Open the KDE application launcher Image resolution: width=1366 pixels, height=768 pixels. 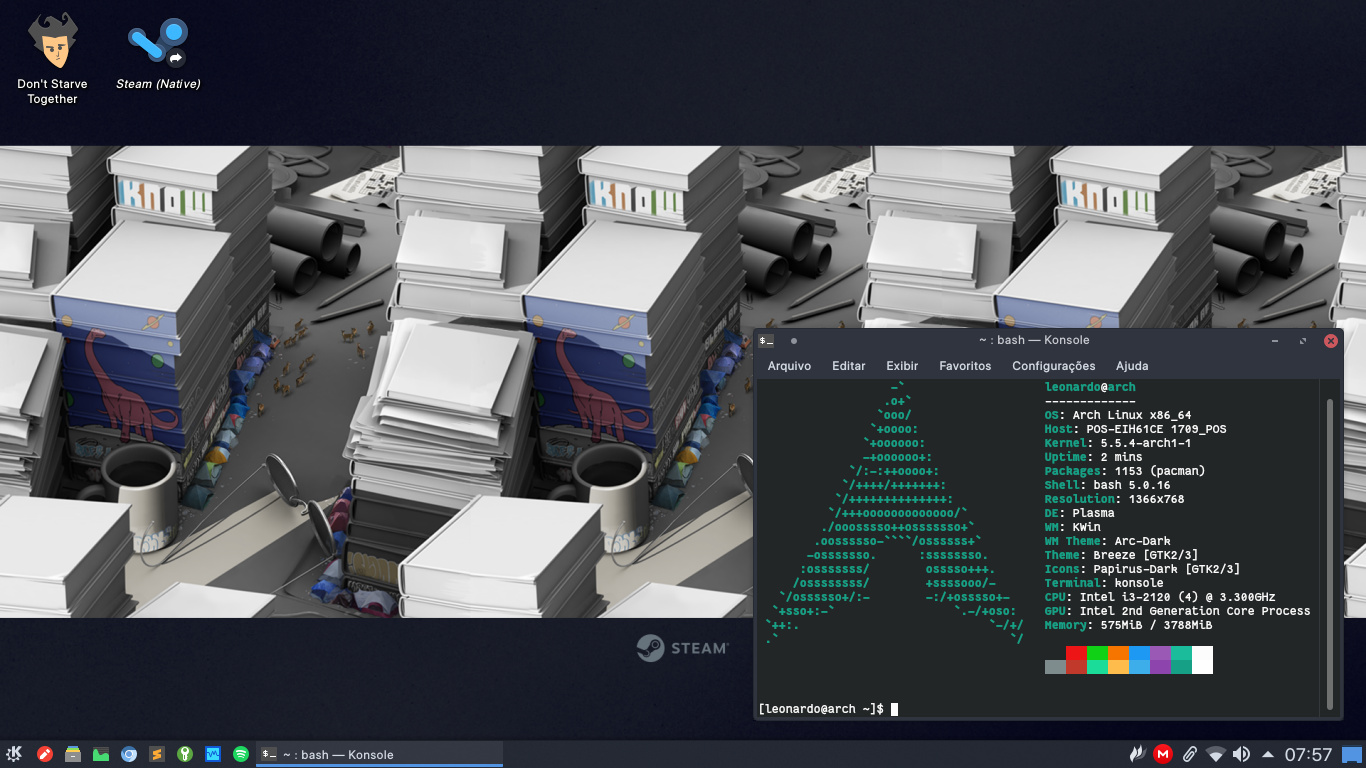click(15, 754)
